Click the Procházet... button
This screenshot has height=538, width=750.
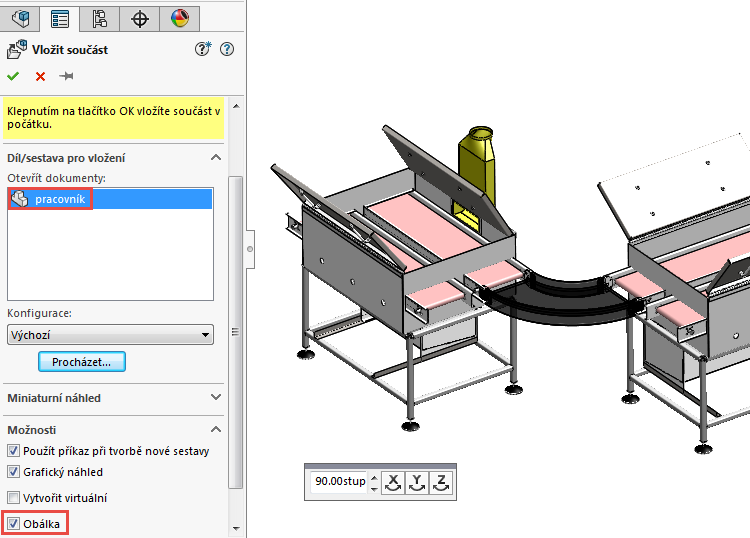click(82, 362)
